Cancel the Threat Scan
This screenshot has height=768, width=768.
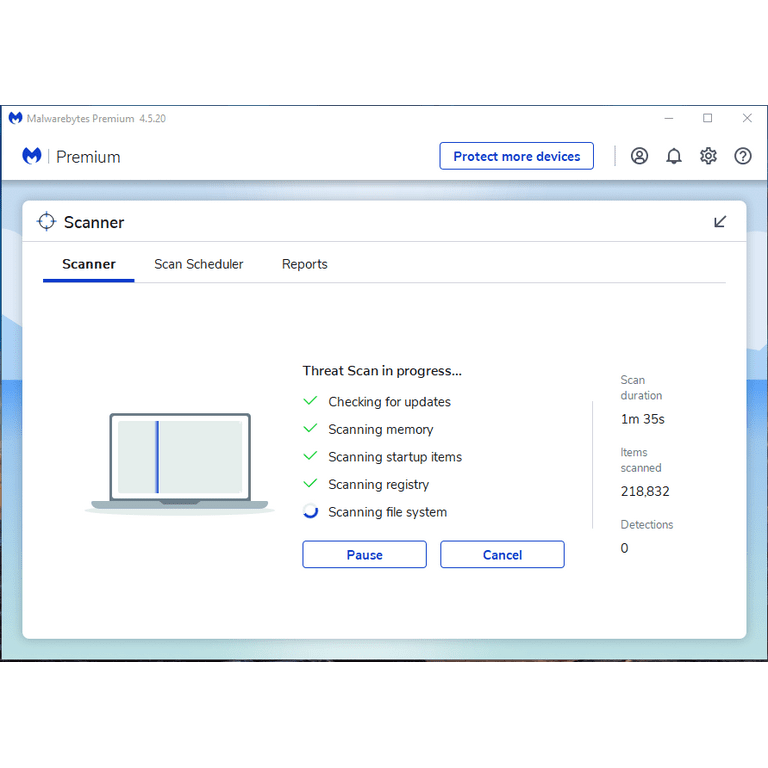(x=502, y=555)
